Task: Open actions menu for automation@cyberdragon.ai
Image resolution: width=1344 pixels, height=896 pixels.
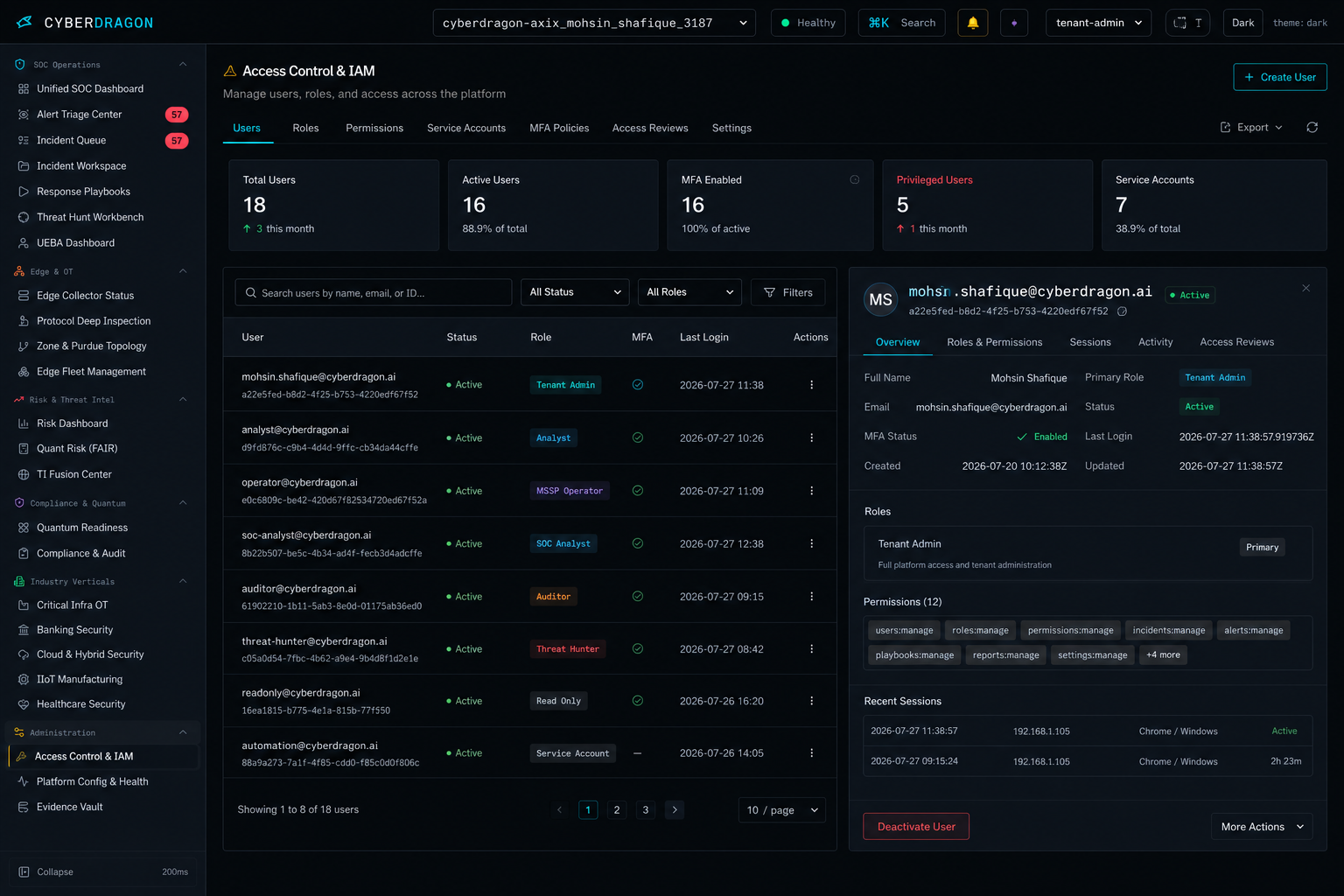Action: [x=811, y=752]
